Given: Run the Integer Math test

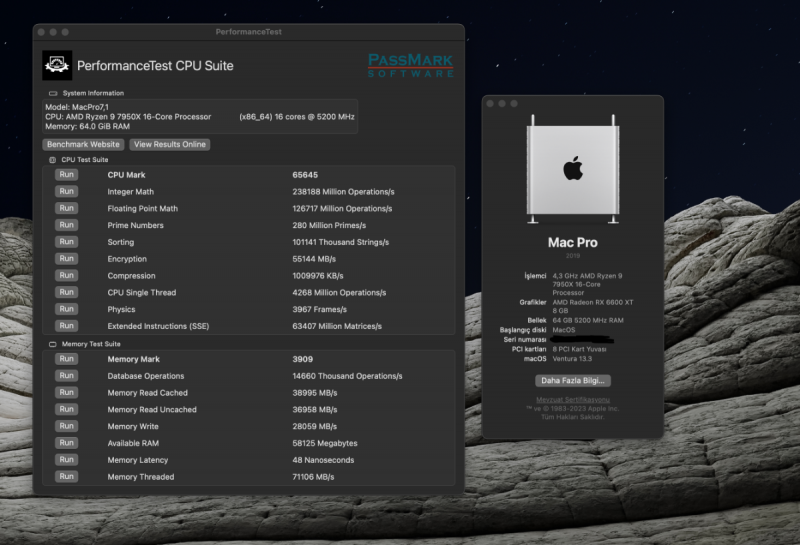Looking at the screenshot, I should pos(66,192).
